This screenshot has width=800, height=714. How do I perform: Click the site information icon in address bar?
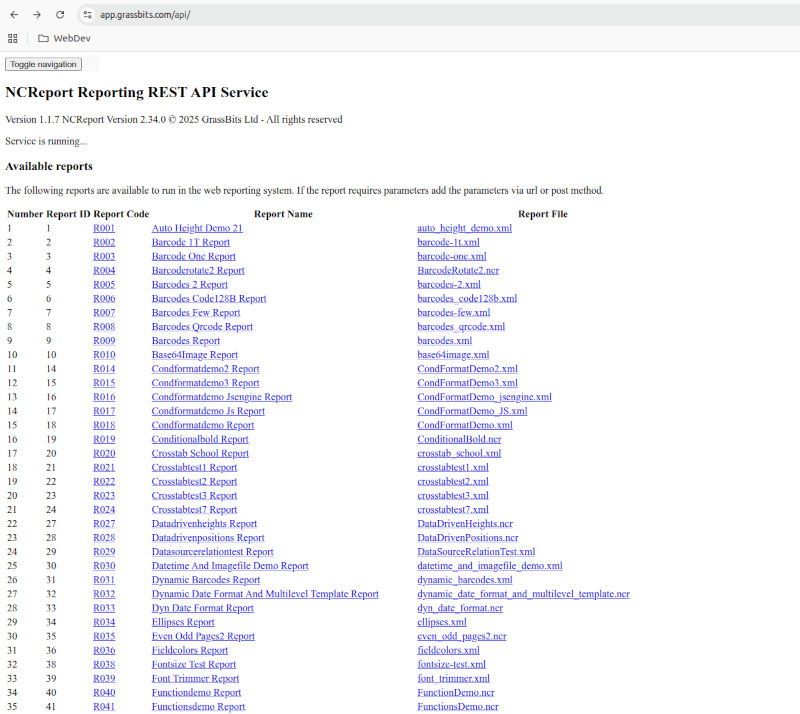tap(87, 15)
